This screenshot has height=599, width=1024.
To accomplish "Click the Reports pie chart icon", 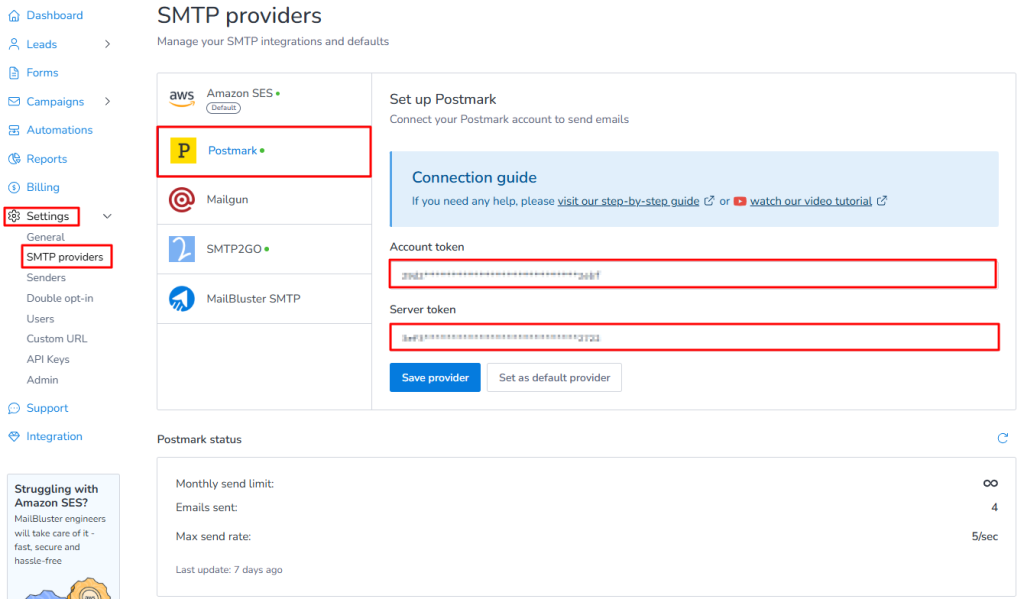I will pos(14,159).
